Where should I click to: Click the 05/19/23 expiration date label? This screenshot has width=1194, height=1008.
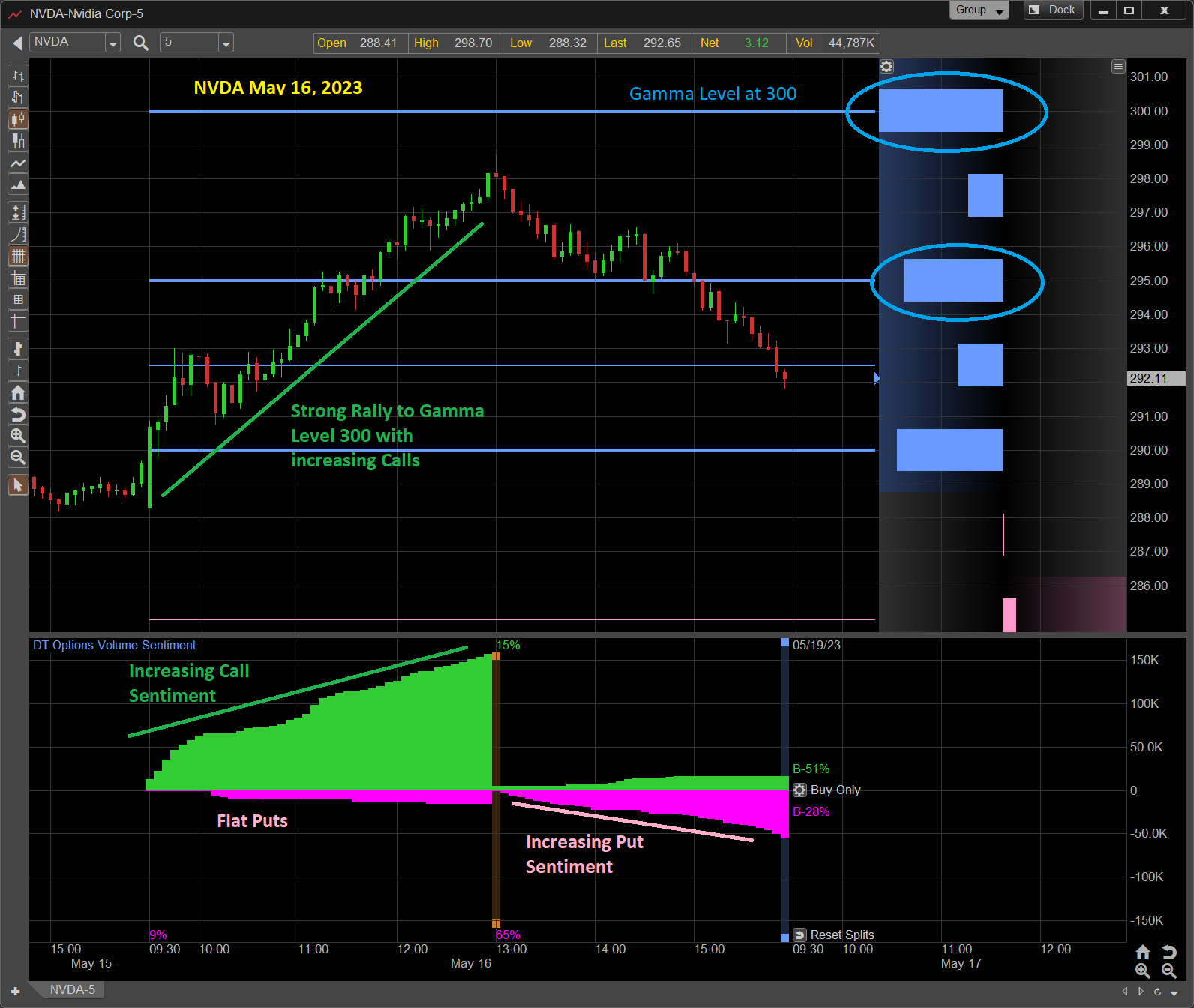coord(817,645)
